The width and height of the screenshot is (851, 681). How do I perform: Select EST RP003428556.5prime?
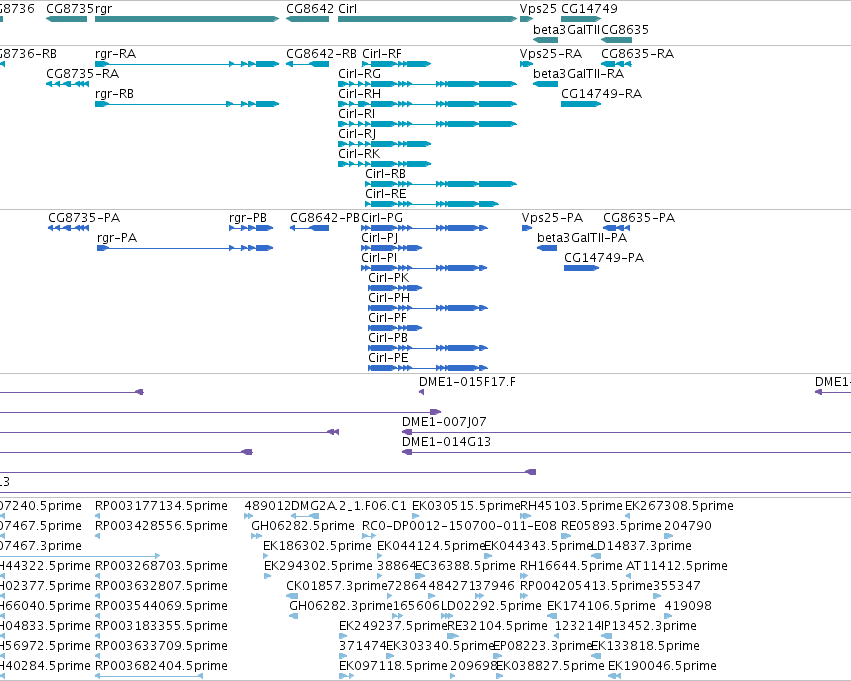point(98,536)
